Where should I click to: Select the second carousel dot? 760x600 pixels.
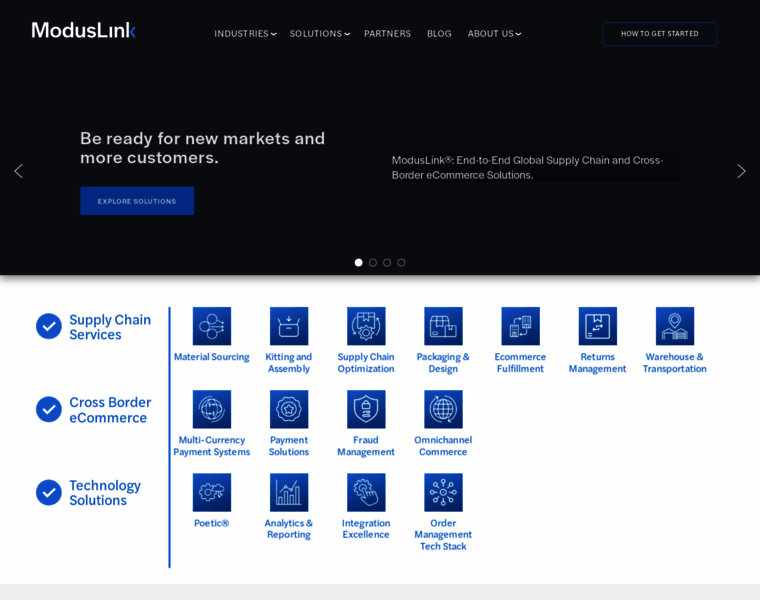(373, 263)
